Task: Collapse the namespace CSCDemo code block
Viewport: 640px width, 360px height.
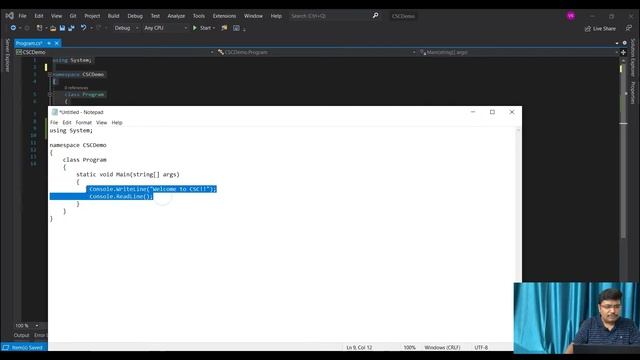Action: 50,75
